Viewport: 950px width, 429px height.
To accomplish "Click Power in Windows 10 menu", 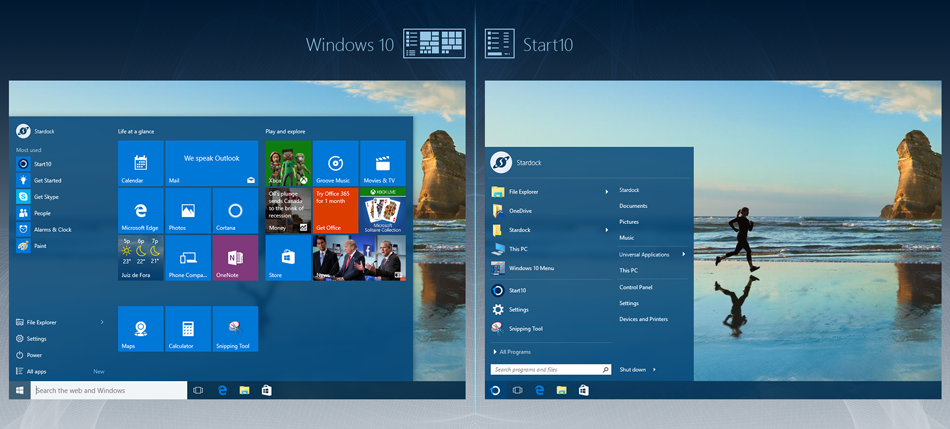I will pos(34,355).
